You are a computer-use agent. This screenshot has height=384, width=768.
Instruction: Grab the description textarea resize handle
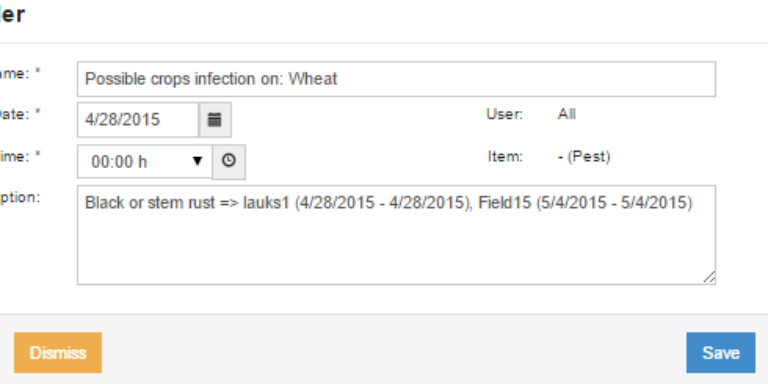[709, 278]
